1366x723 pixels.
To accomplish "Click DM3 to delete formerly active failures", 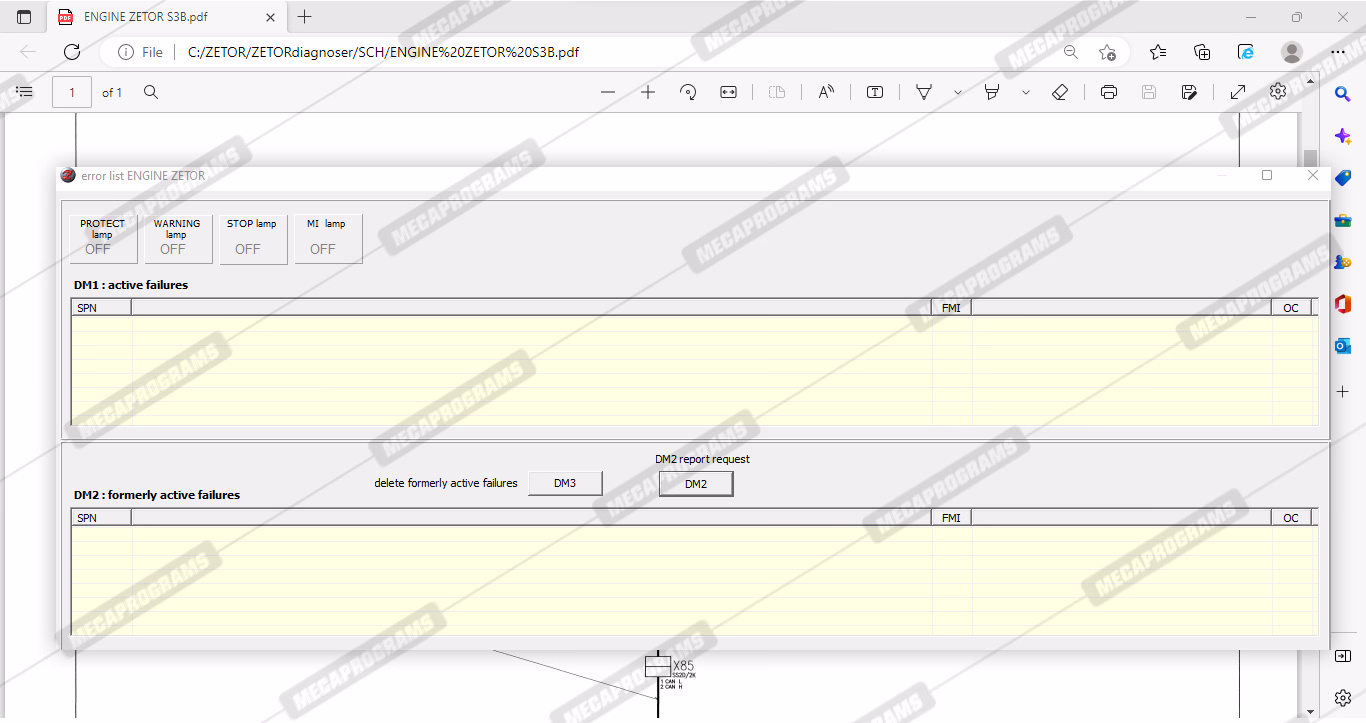I will point(565,483).
